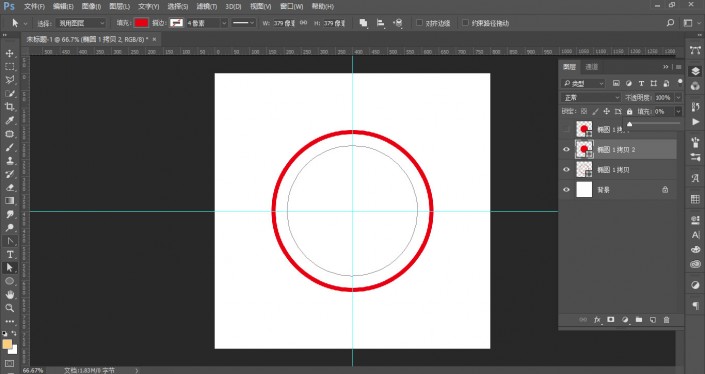Open the 文件(F) menu
The width and height of the screenshot is (705, 374).
click(x=34, y=6)
